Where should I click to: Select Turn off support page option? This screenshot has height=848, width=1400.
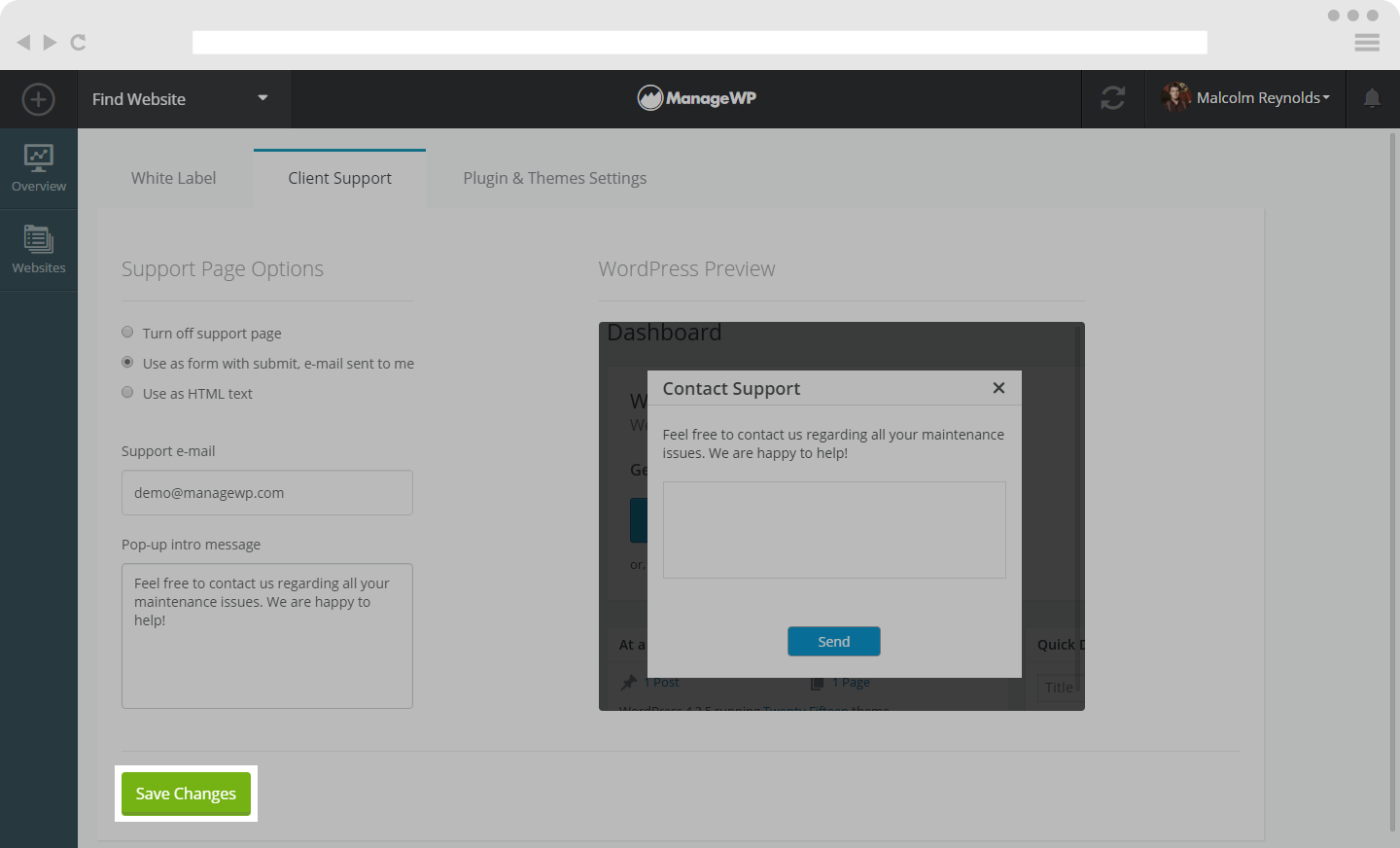[127, 333]
